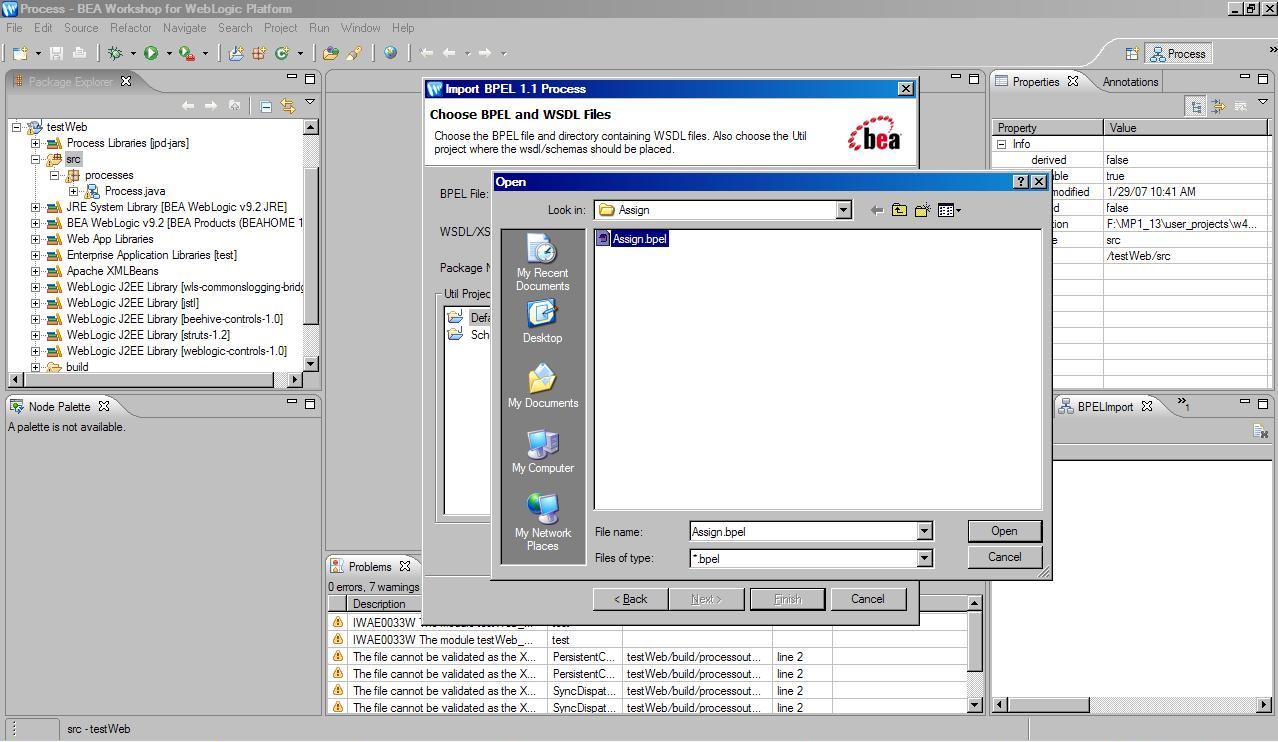This screenshot has width=1278, height=742.
Task: Select the Problems tab
Action: point(370,566)
